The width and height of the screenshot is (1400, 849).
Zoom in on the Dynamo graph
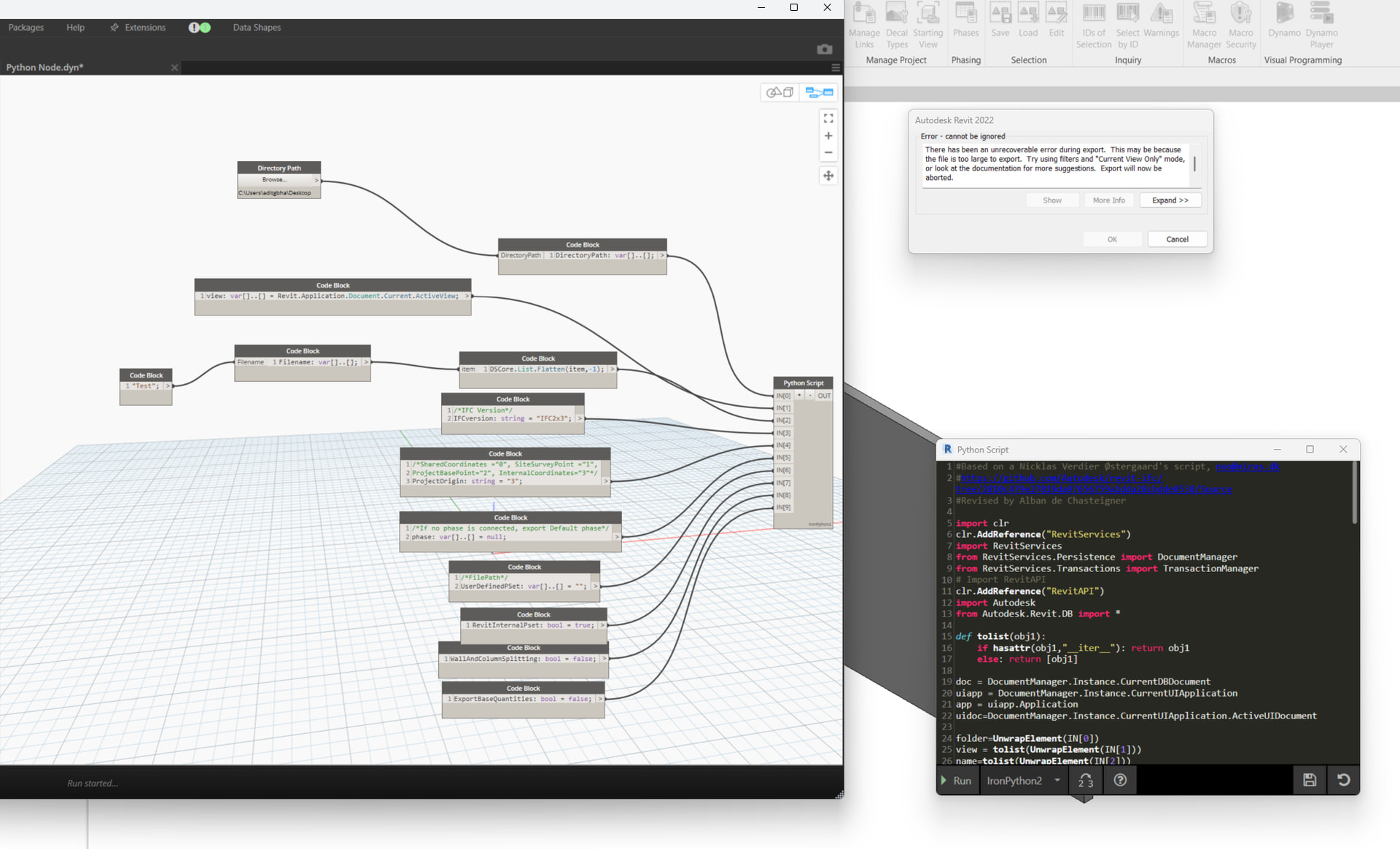click(828, 136)
